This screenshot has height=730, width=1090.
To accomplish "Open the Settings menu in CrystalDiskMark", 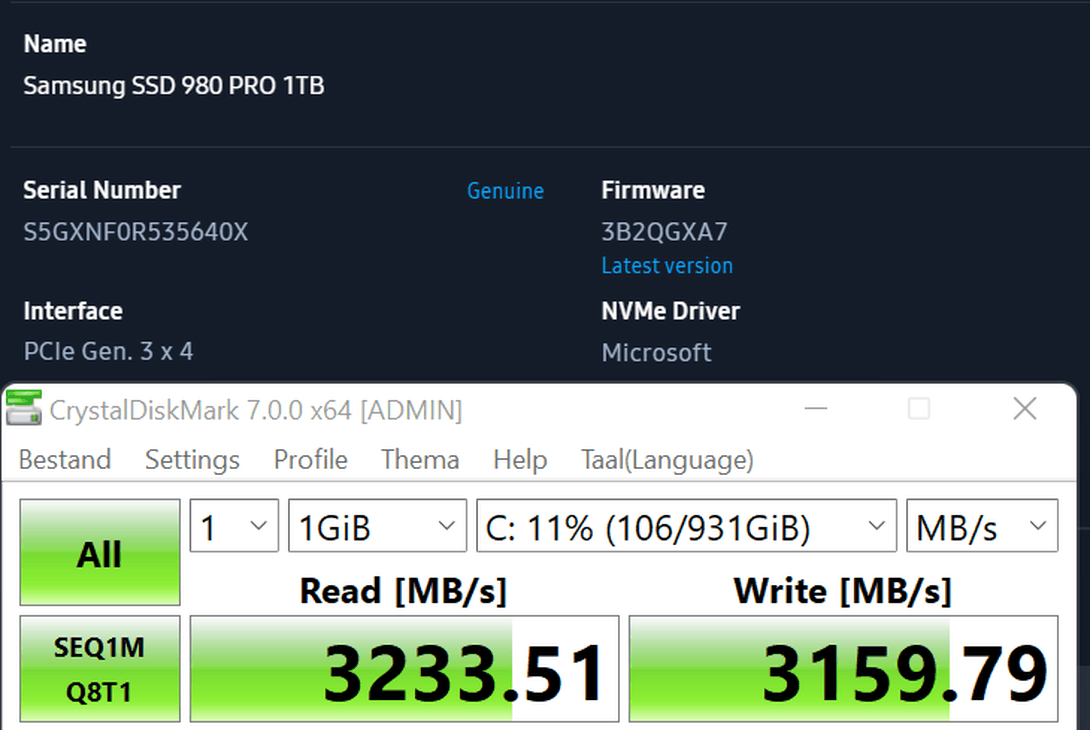I will [192, 460].
